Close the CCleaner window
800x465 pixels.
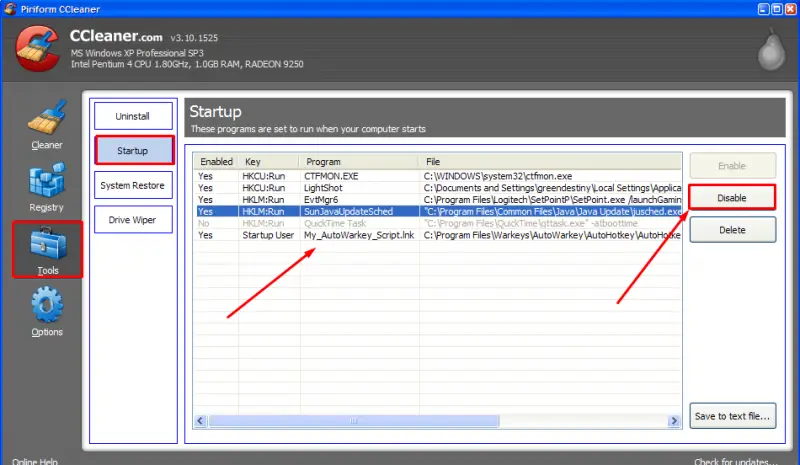pyautogui.click(x=790, y=9)
